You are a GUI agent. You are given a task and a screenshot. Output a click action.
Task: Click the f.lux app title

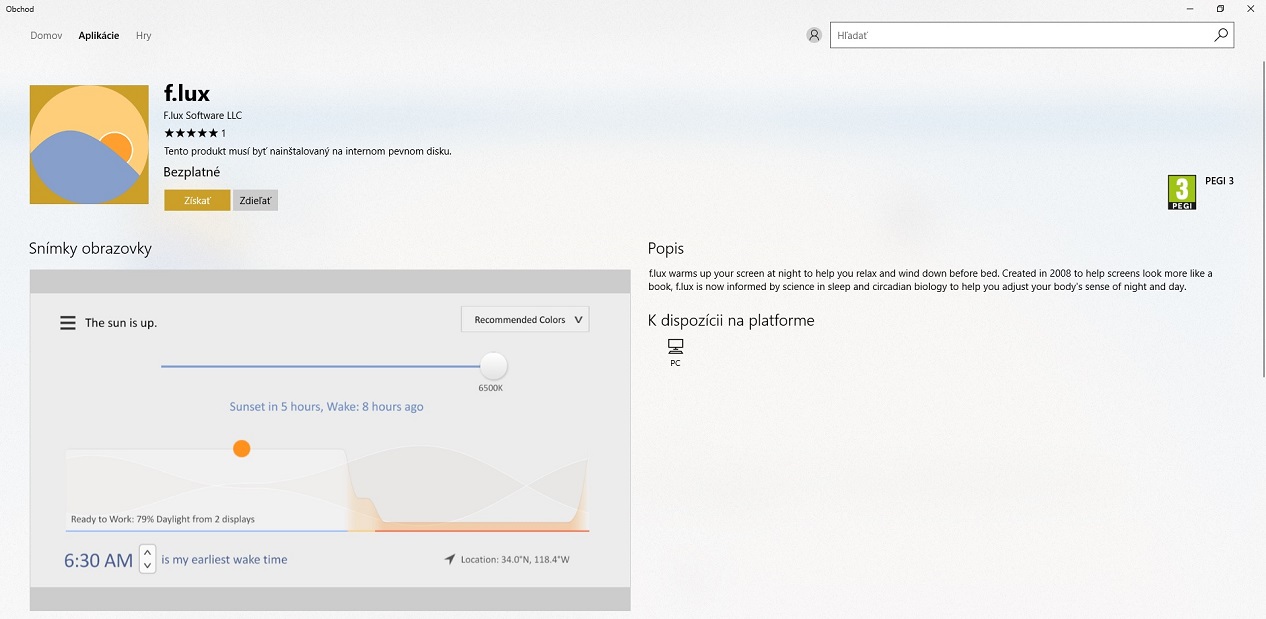coord(187,93)
